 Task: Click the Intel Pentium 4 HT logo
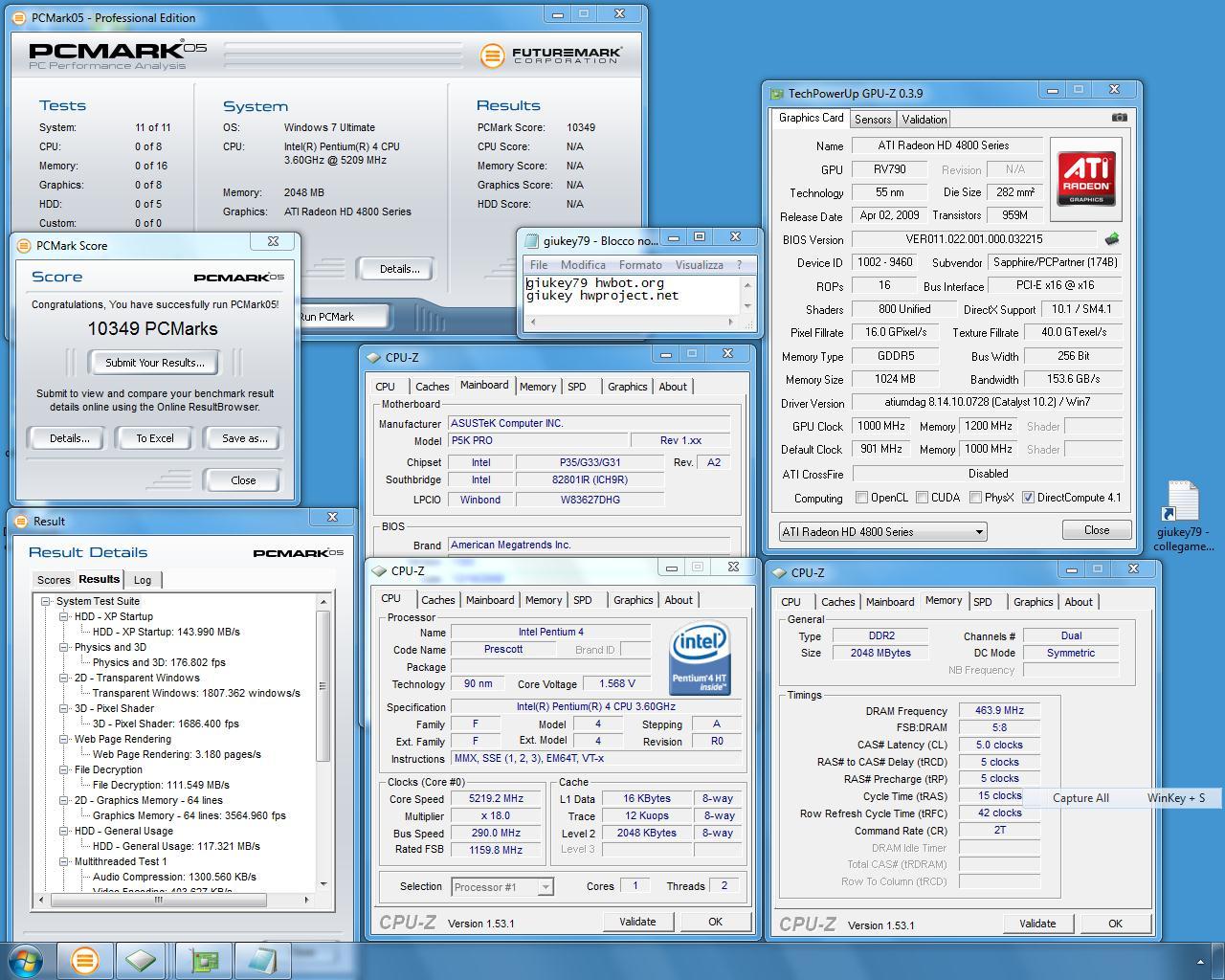coord(700,658)
